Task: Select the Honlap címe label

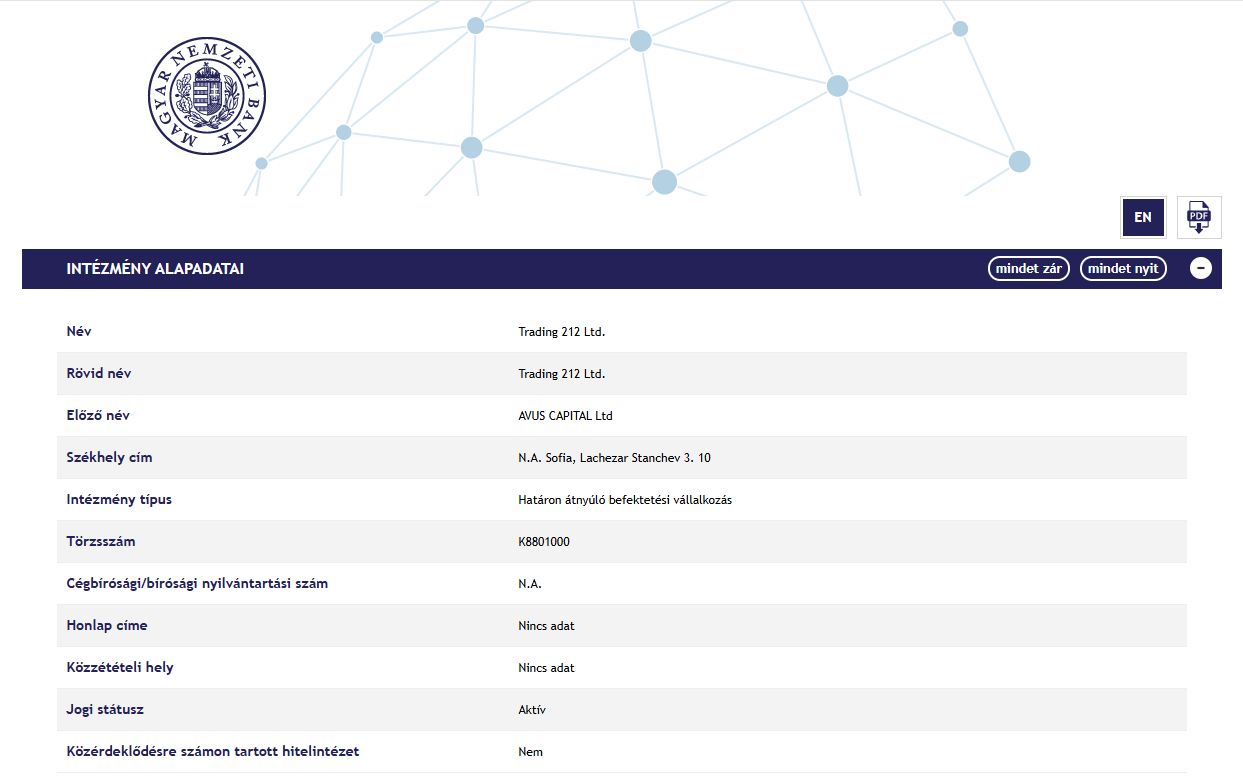Action: (x=106, y=625)
